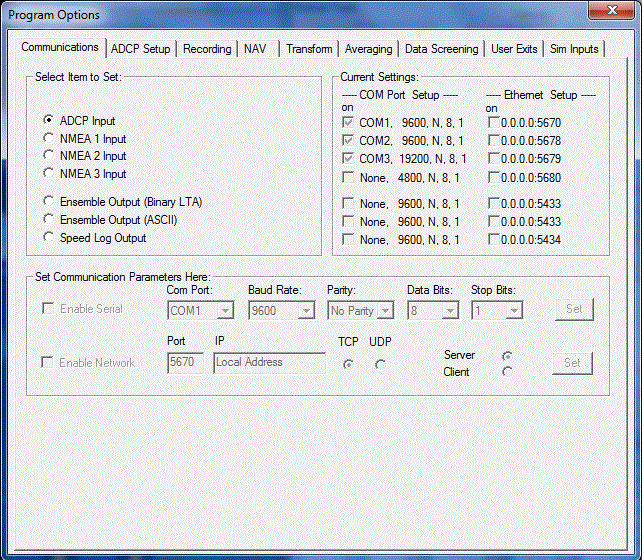Viewport: 644px width, 560px height.
Task: Close the Program Options dialog
Action: click(612, 13)
